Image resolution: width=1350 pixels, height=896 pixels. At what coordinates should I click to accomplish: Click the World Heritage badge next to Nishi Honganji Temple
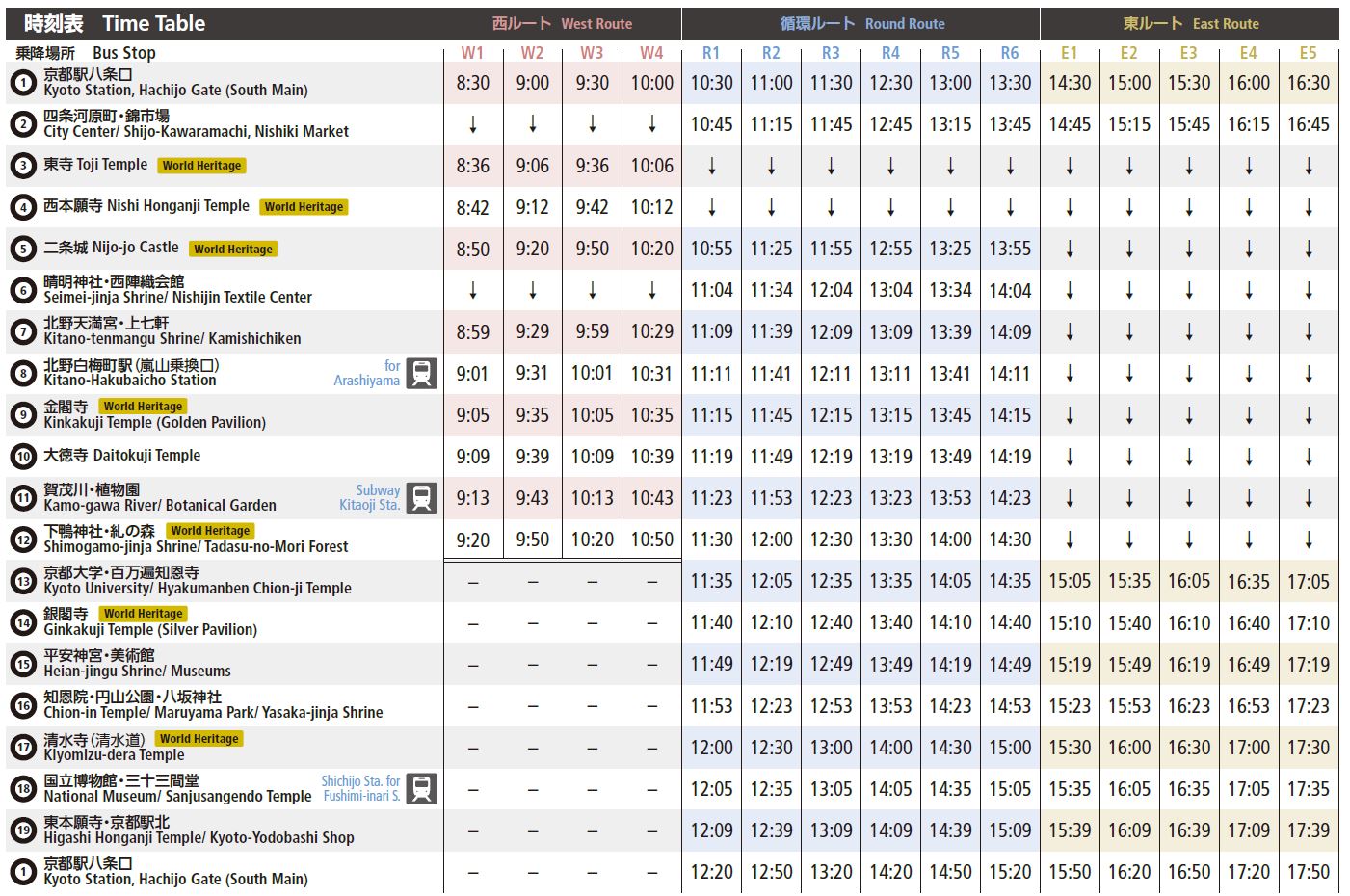click(304, 207)
